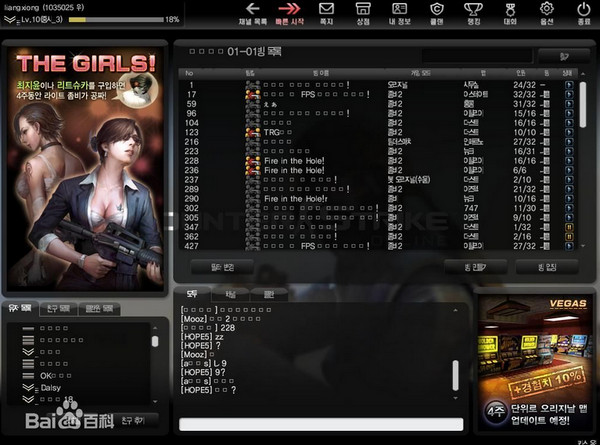600x445 pixels.
Task: Open the VEGAS map promotional banner
Action: click(535, 362)
